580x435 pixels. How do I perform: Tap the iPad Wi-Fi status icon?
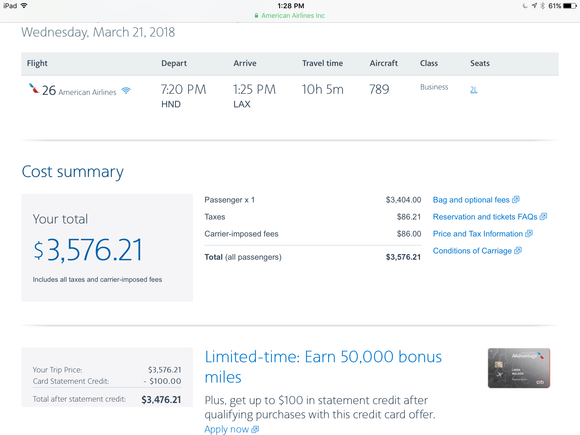tap(24, 6)
